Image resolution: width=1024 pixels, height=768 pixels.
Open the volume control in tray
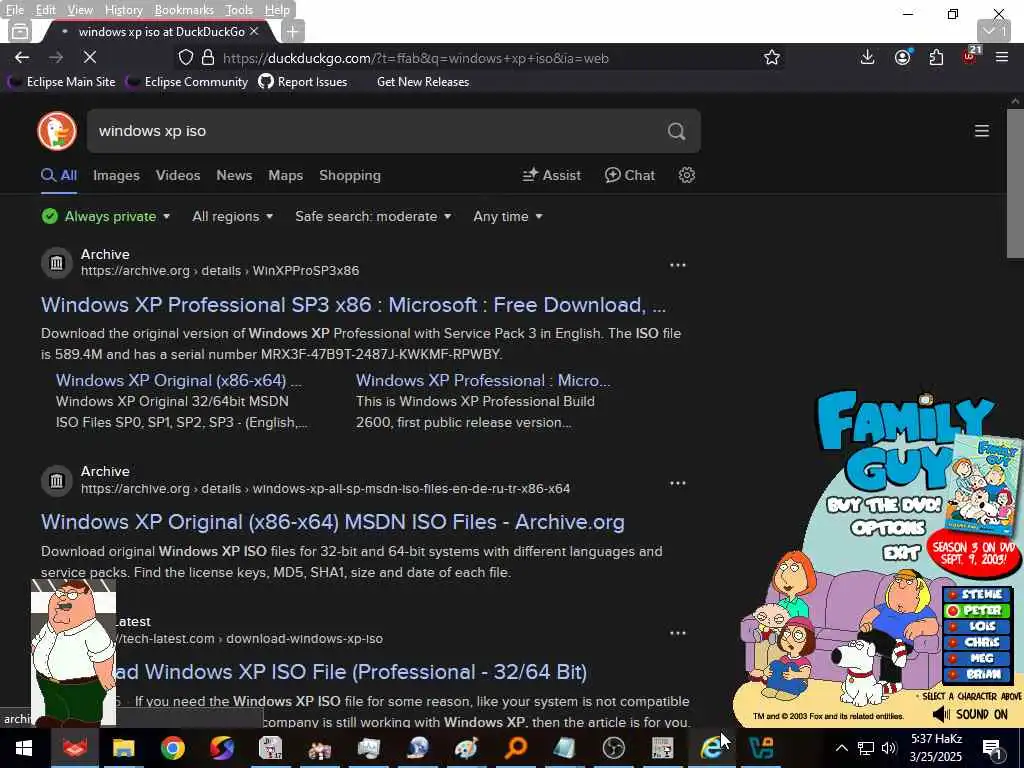pyautogui.click(x=888, y=748)
